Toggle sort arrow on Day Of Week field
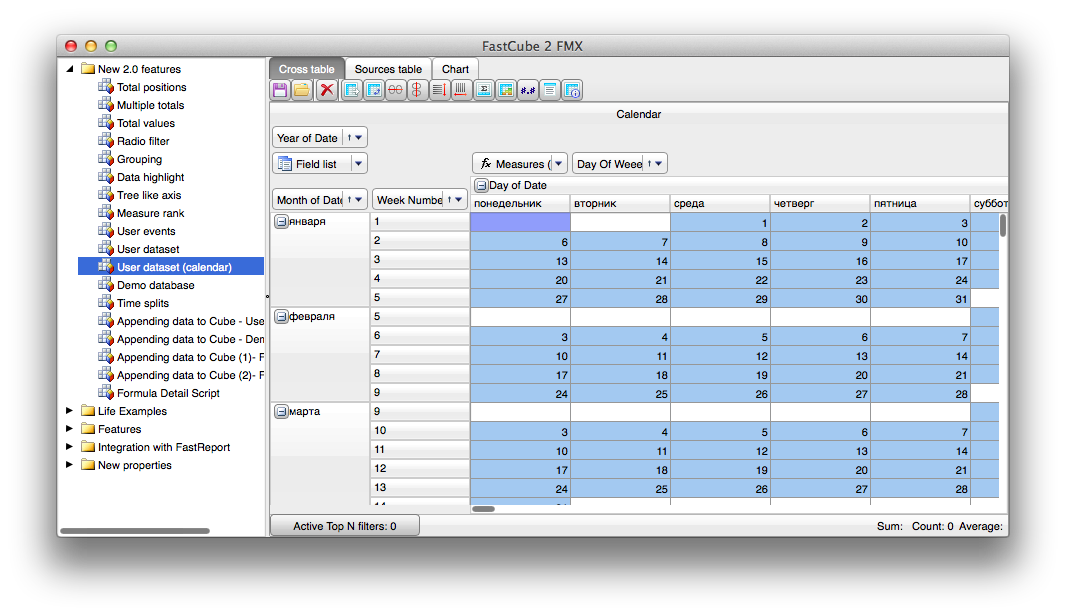Image resolution: width=1066 pixels, height=616 pixels. [x=649, y=163]
